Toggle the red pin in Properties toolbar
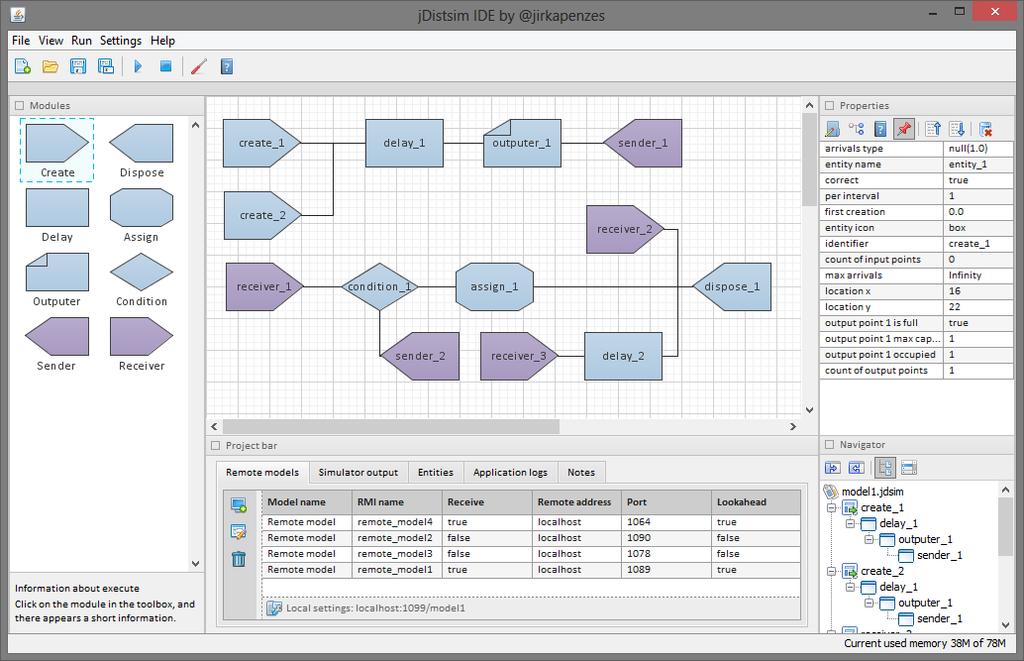This screenshot has width=1024, height=661. coord(904,129)
